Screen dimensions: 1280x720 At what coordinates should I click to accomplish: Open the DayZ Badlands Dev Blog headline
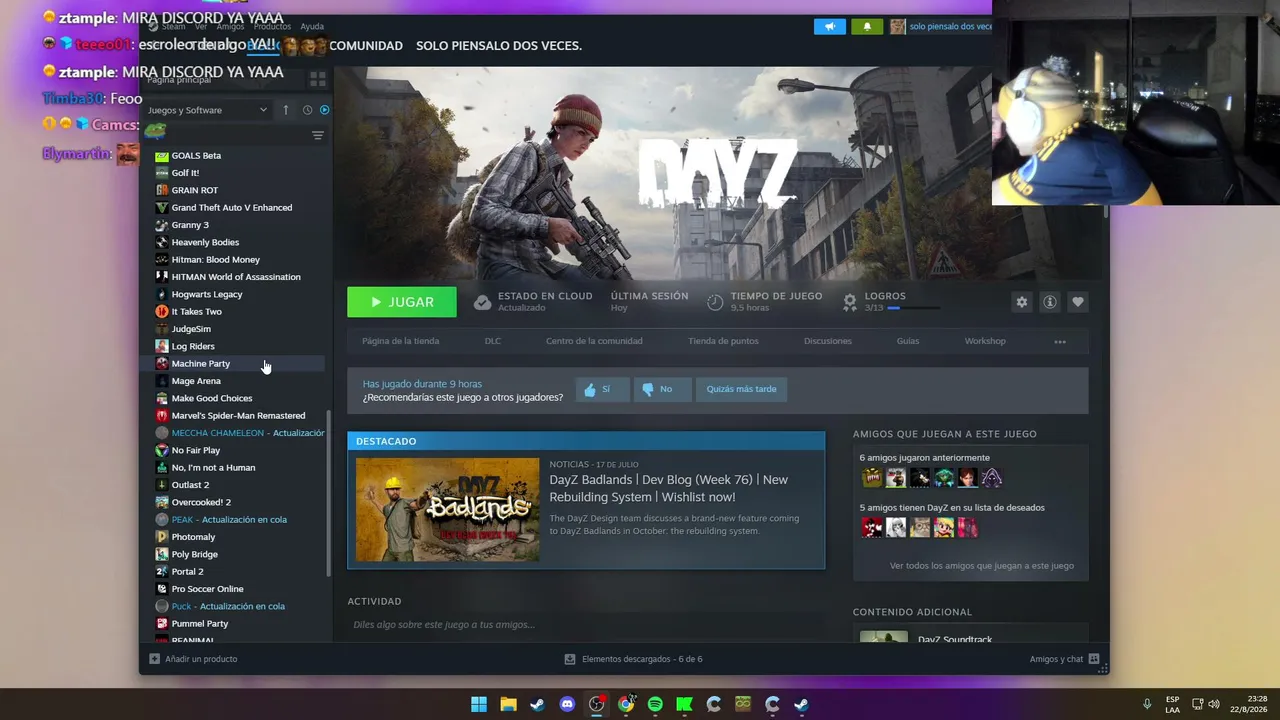point(668,488)
